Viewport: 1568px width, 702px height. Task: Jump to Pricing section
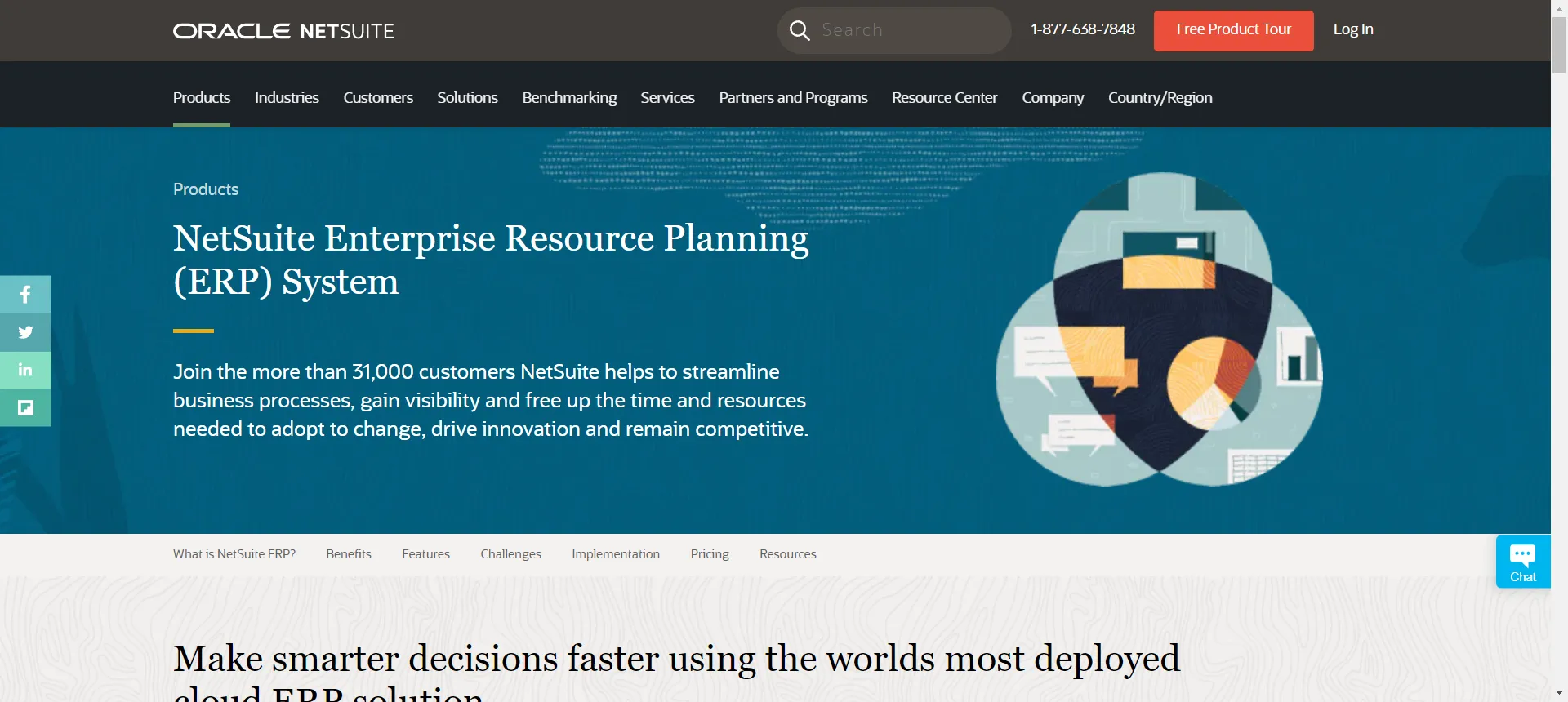click(x=710, y=554)
